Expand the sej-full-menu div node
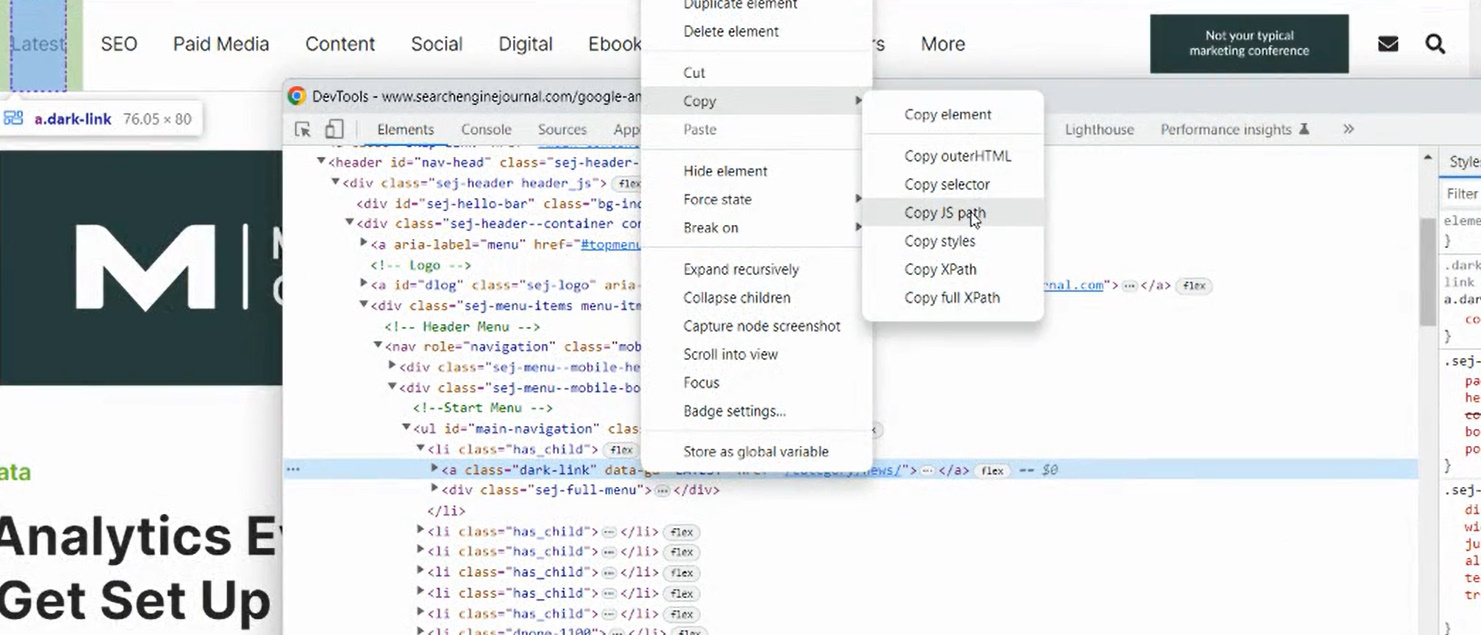Viewport: 1481px width, 635px height. point(434,490)
